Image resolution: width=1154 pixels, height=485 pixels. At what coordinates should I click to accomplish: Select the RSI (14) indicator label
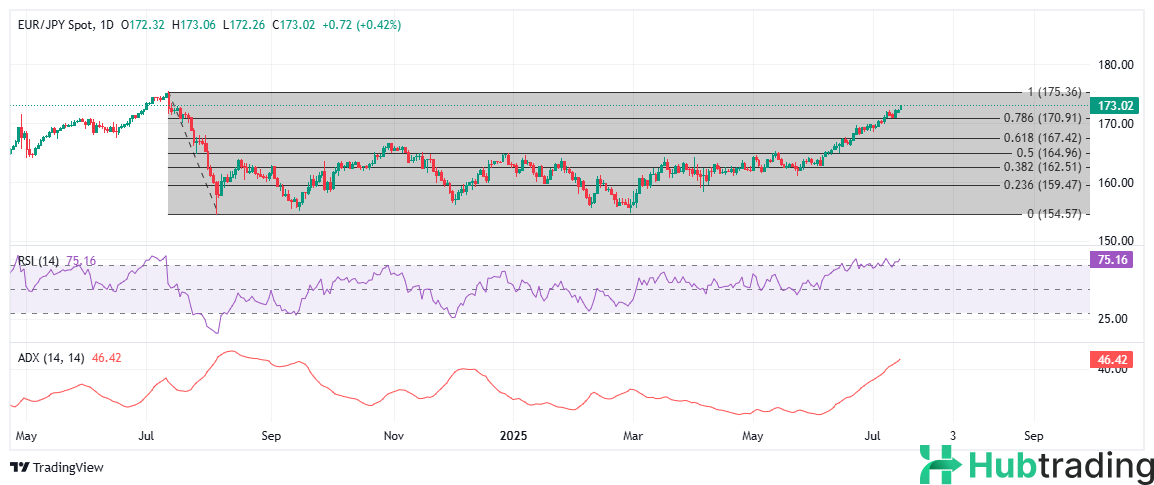pos(39,261)
